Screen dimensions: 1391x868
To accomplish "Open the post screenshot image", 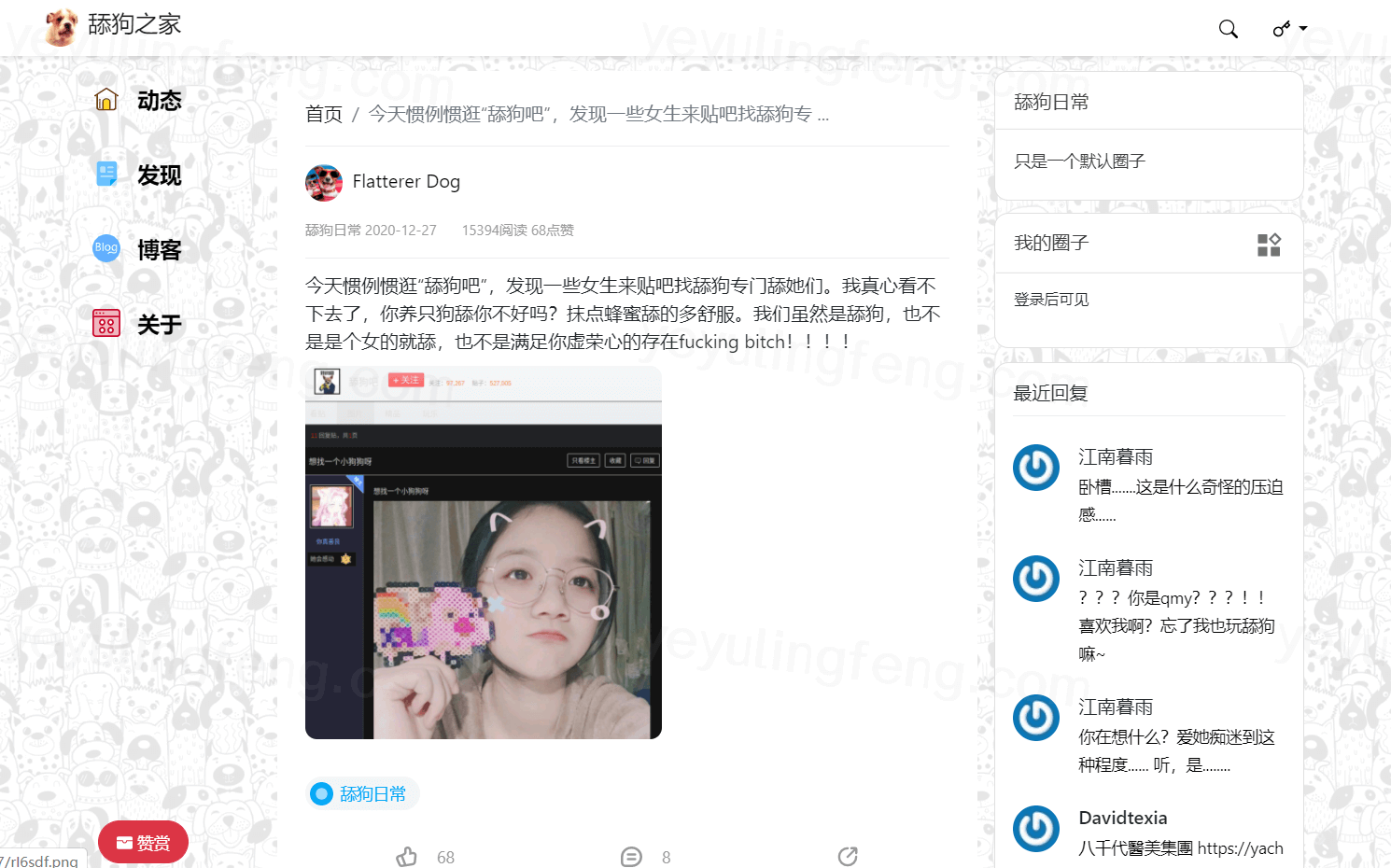I will click(x=484, y=553).
